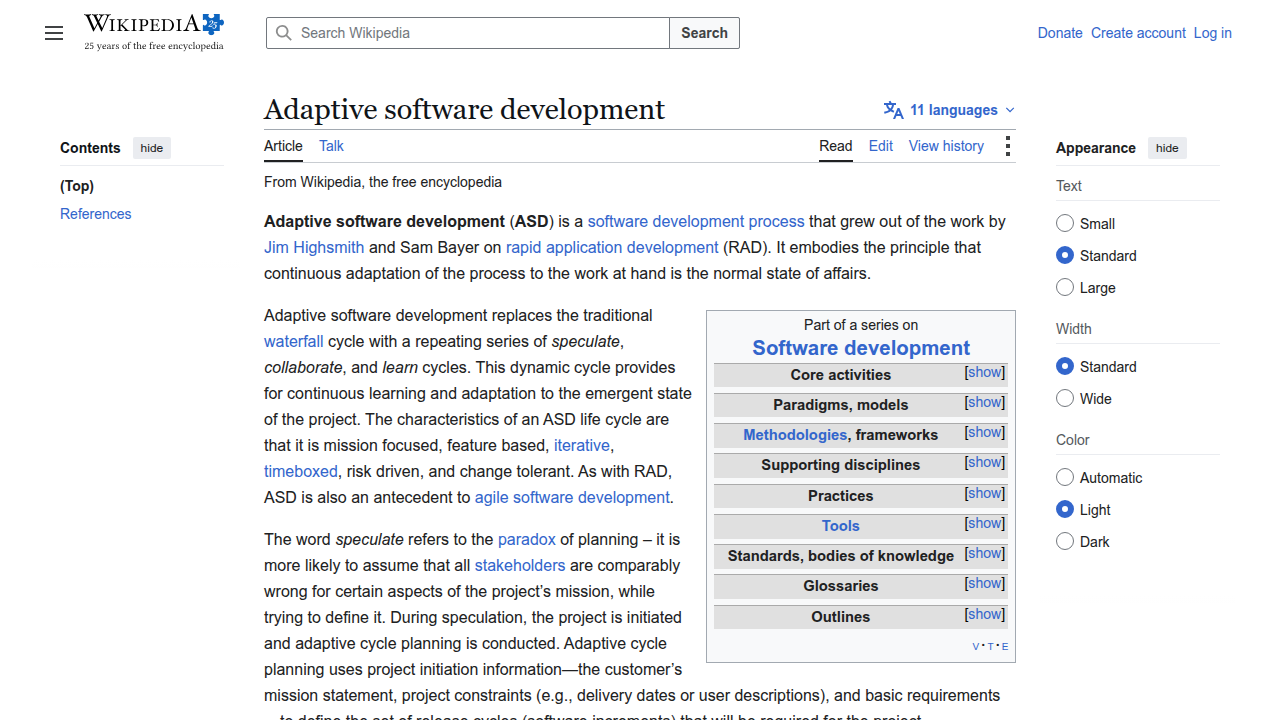
Task: Open the Edit tab
Action: pyautogui.click(x=881, y=146)
